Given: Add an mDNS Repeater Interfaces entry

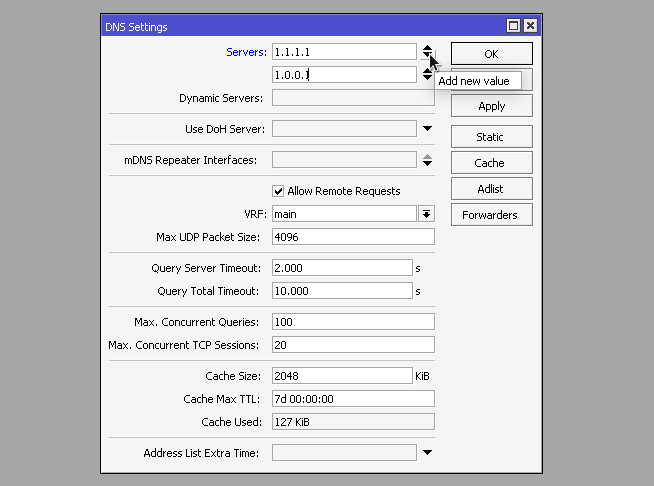Looking at the screenshot, I should coord(427,163).
